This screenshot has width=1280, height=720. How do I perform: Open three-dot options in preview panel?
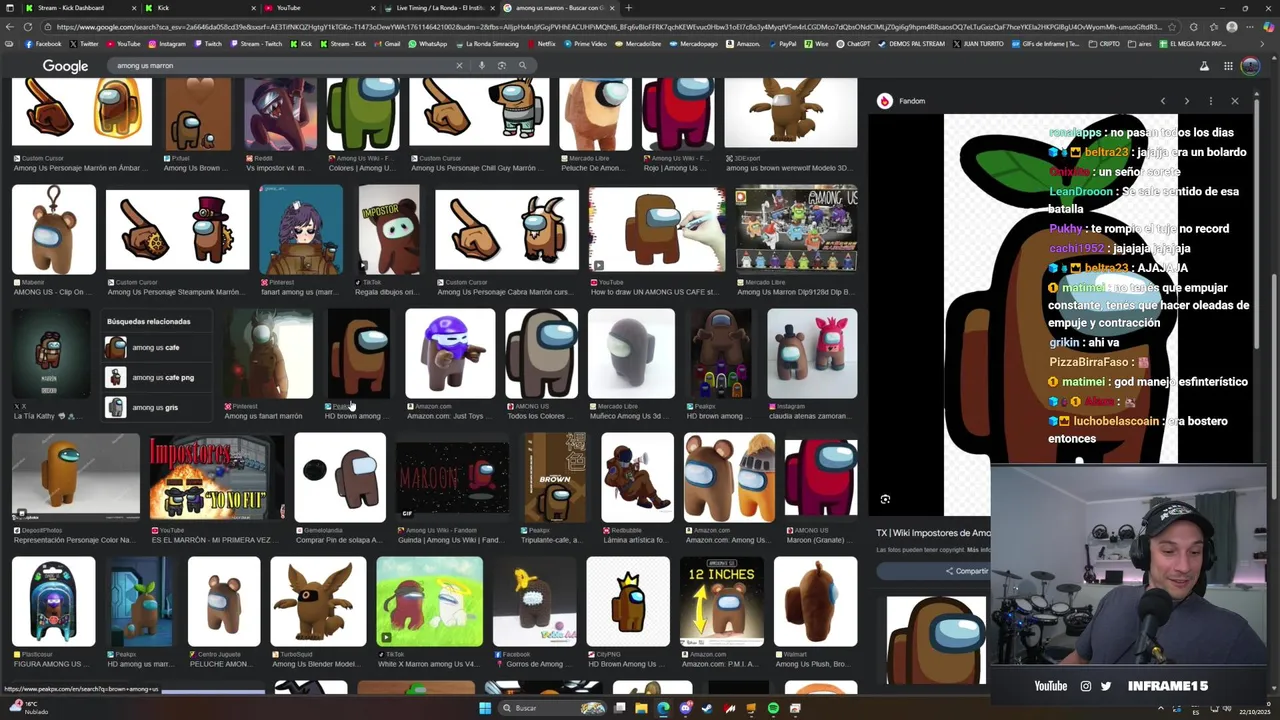click(x=1210, y=101)
